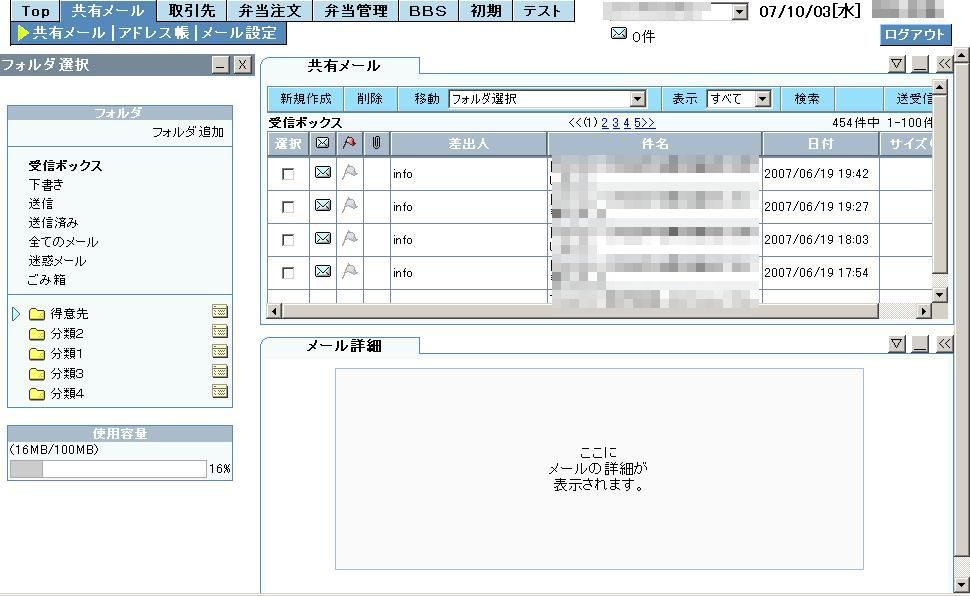The width and height of the screenshot is (970, 596).
Task: Collapse メール詳細 panel with triangle button
Action: pos(897,344)
